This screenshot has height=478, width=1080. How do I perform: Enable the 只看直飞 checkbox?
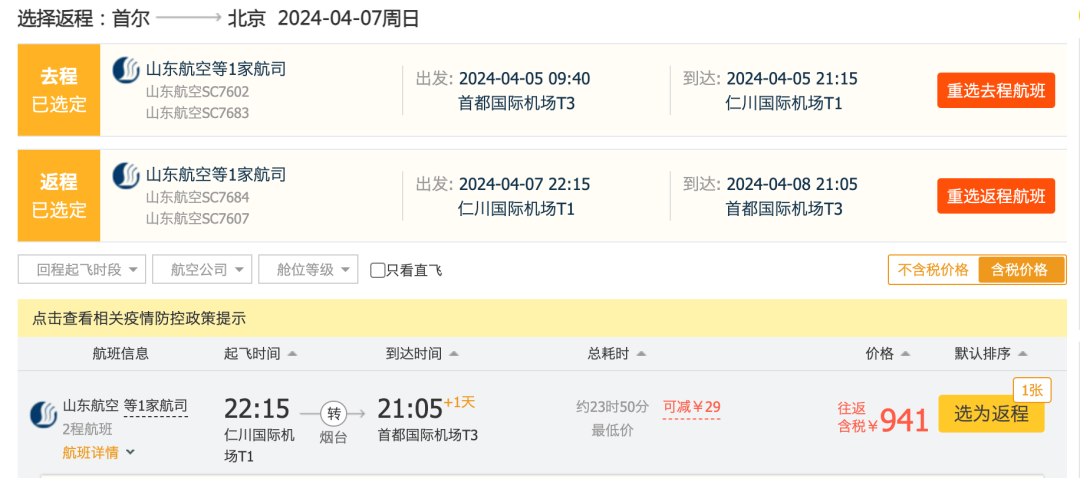click(378, 270)
